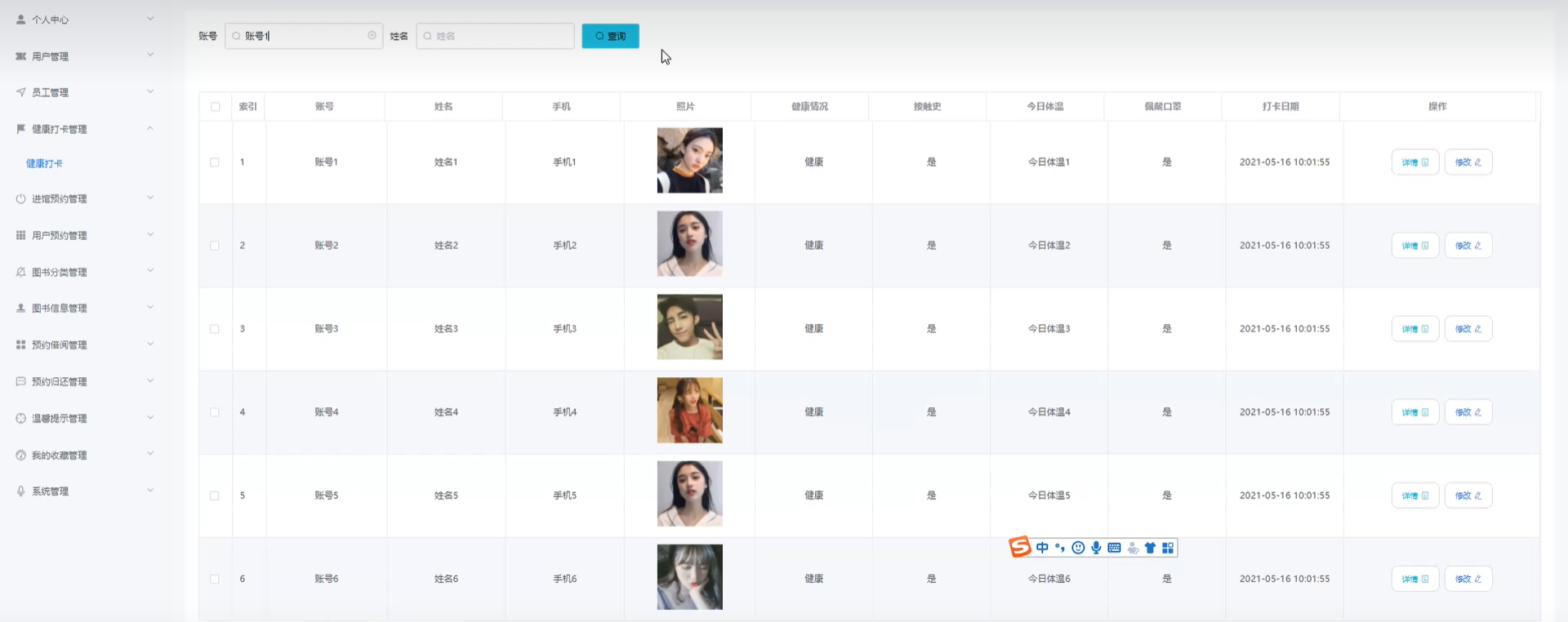Check the checkbox for row 1
This screenshot has width=1568, height=622.
215,162
